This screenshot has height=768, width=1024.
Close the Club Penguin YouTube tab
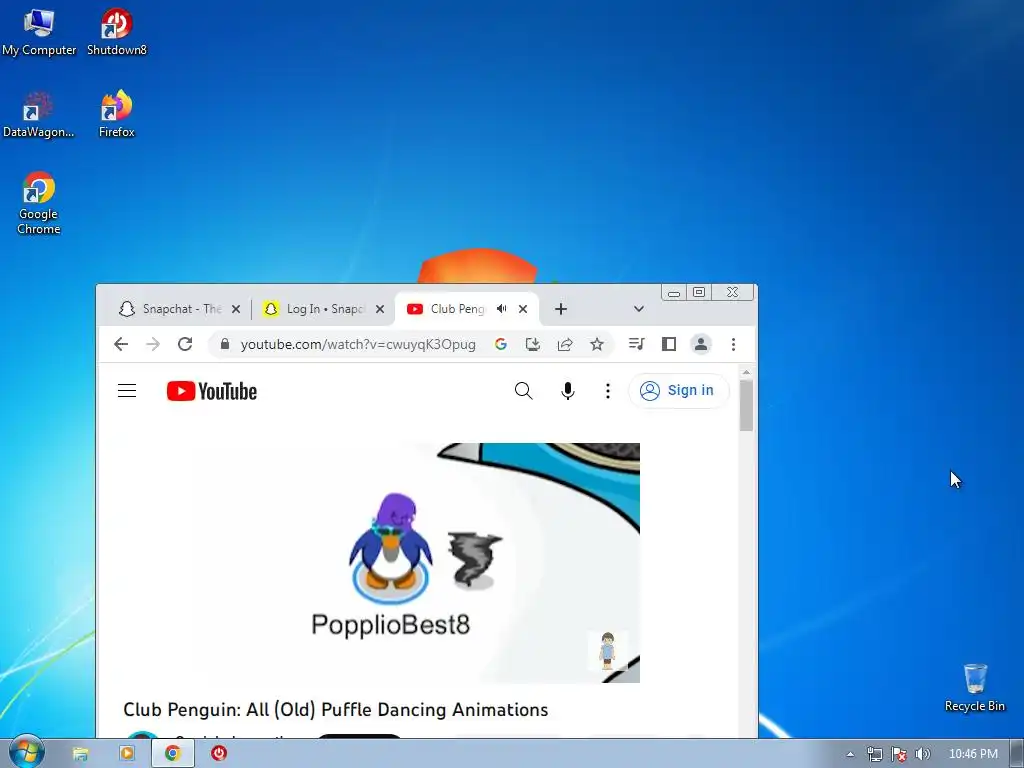pos(522,309)
